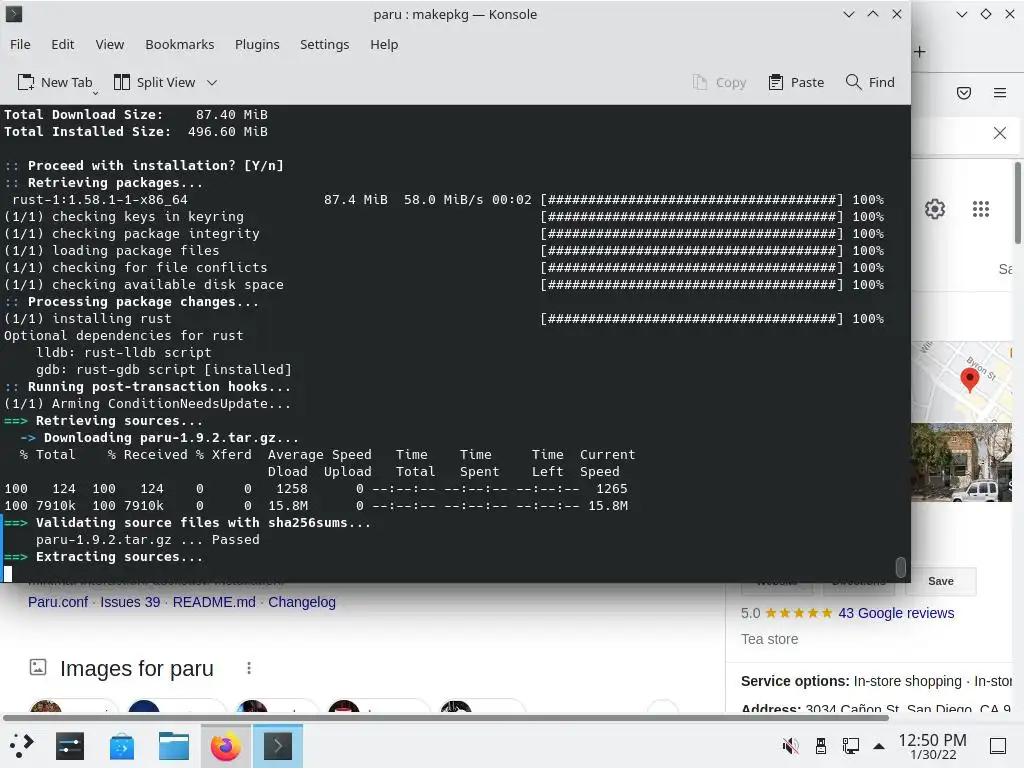This screenshot has height=768, width=1024.
Task: Open the Help menu in Konsole
Action: (x=384, y=44)
